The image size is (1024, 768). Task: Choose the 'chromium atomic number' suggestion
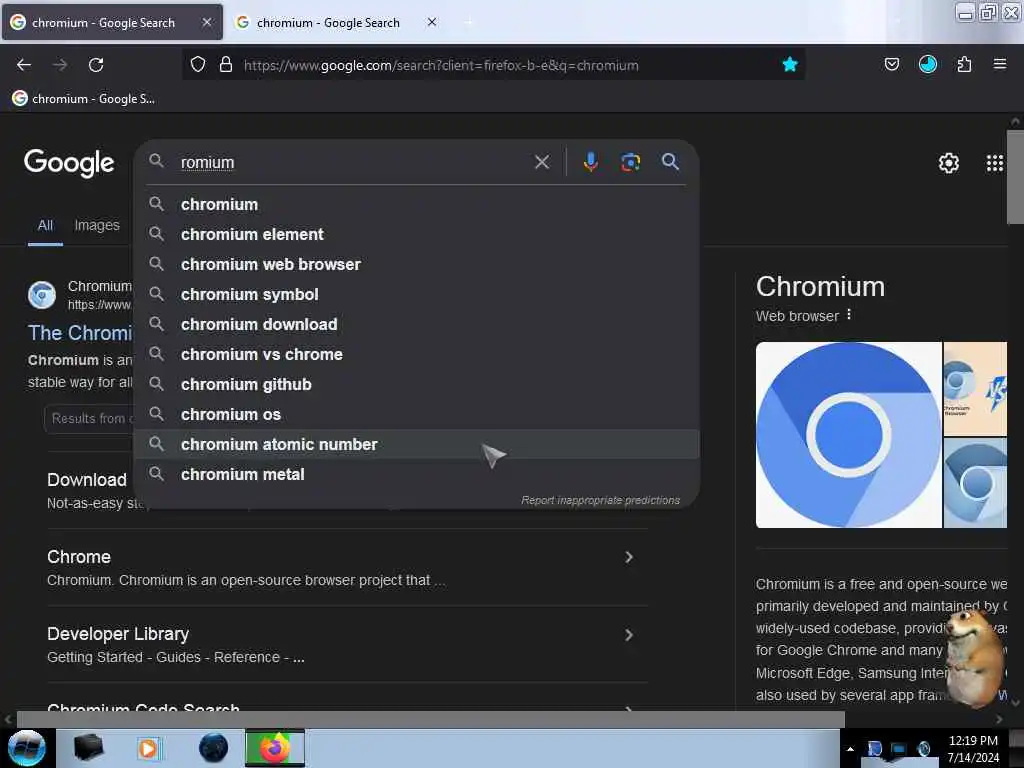pyautogui.click(x=417, y=445)
